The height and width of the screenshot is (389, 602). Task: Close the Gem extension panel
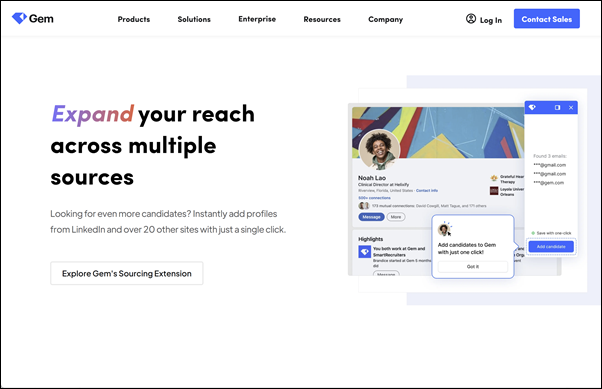tap(571, 108)
